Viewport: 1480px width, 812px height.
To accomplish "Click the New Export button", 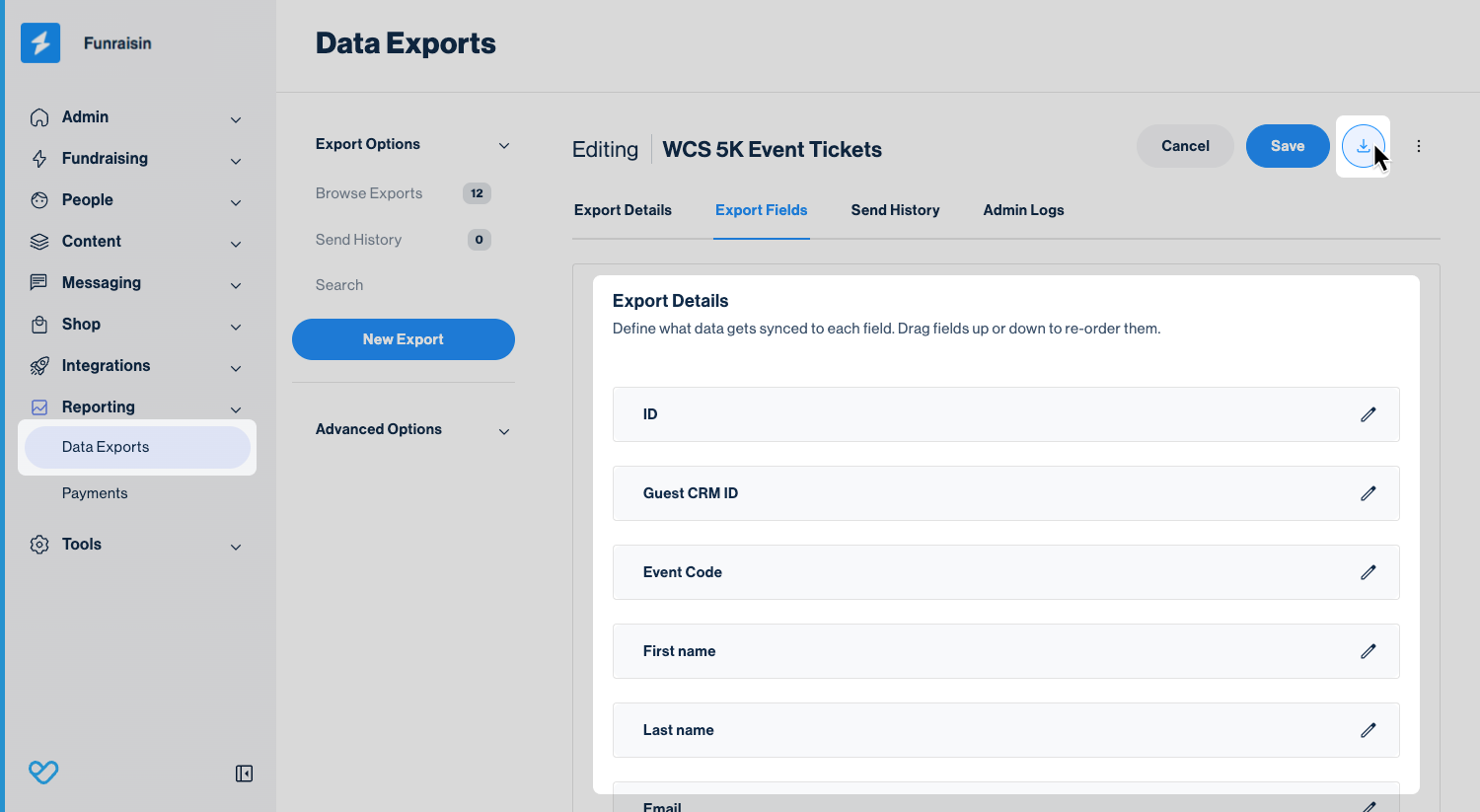I will [x=403, y=339].
